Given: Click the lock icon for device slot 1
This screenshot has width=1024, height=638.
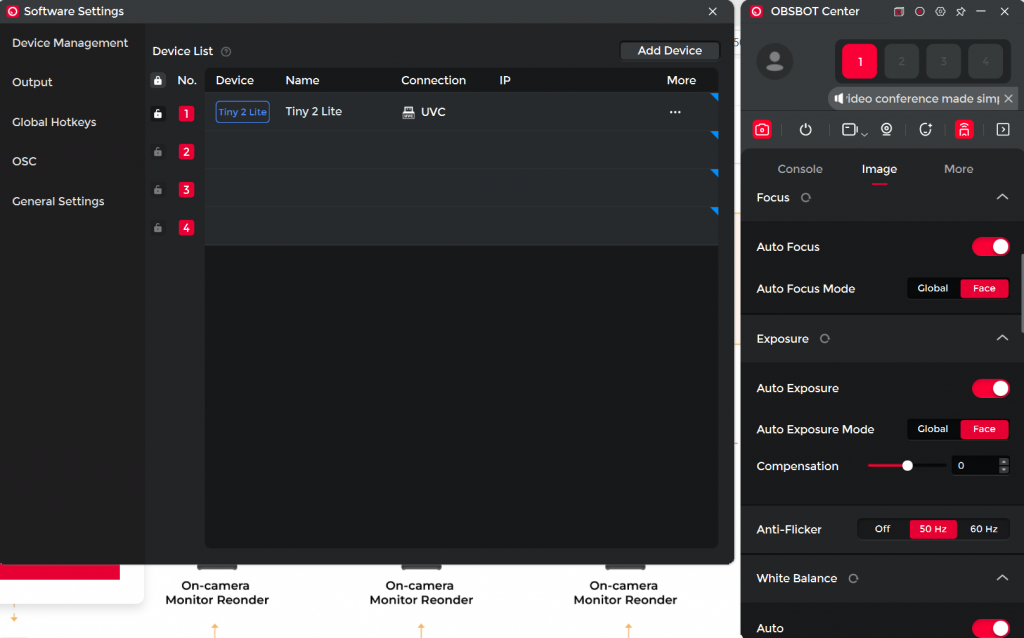Looking at the screenshot, I should point(158,114).
